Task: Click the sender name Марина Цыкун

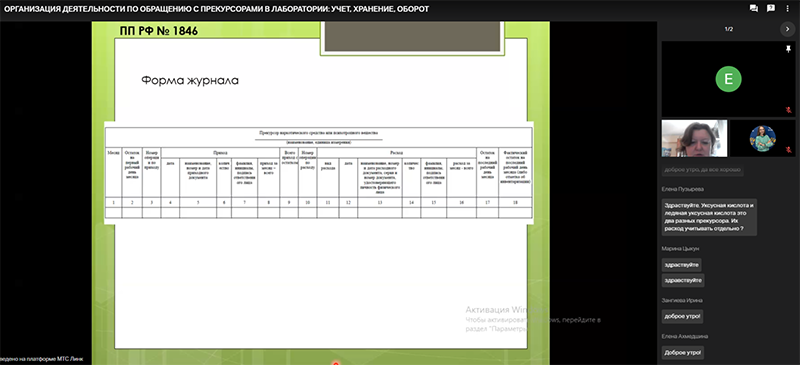Action: (680, 249)
